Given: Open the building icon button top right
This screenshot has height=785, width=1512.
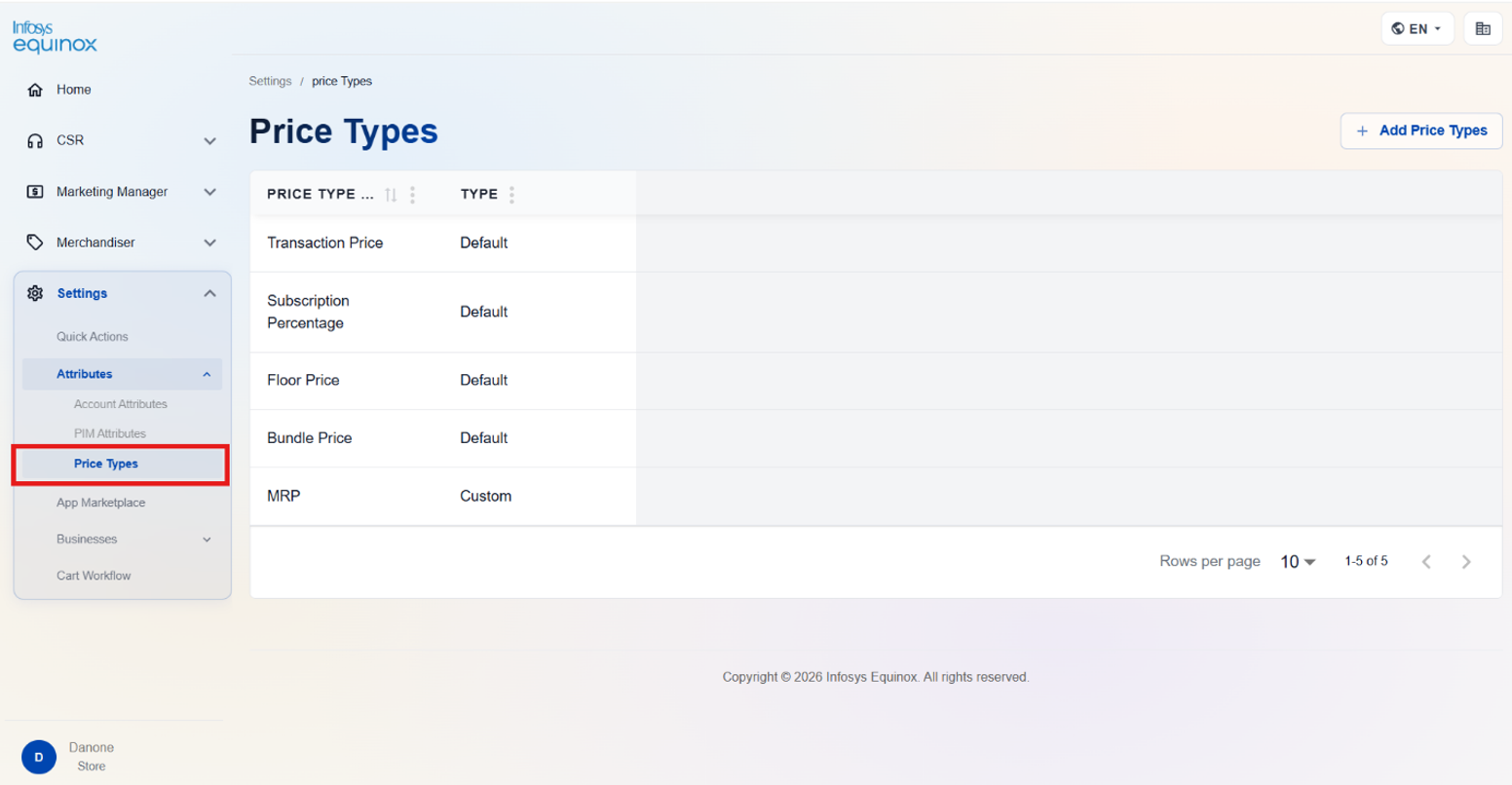Looking at the screenshot, I should coord(1483,28).
